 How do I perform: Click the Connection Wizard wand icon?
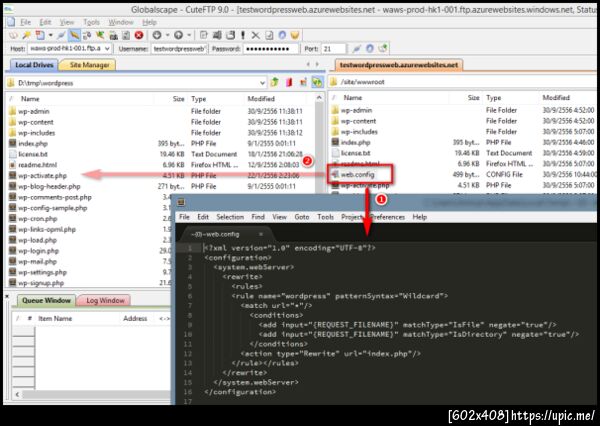click(x=26, y=35)
